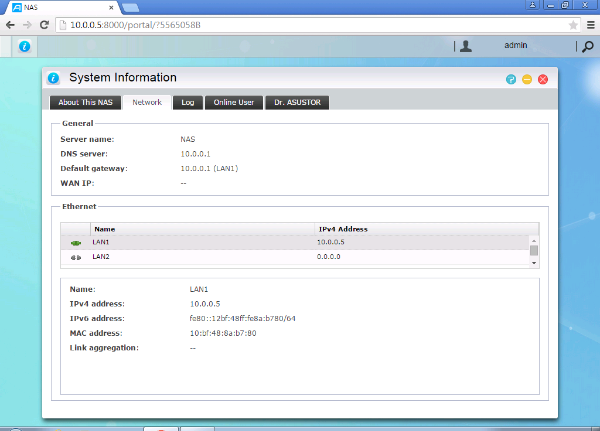Click the System Information icon in top bar
600x431 pixels.
24,46
